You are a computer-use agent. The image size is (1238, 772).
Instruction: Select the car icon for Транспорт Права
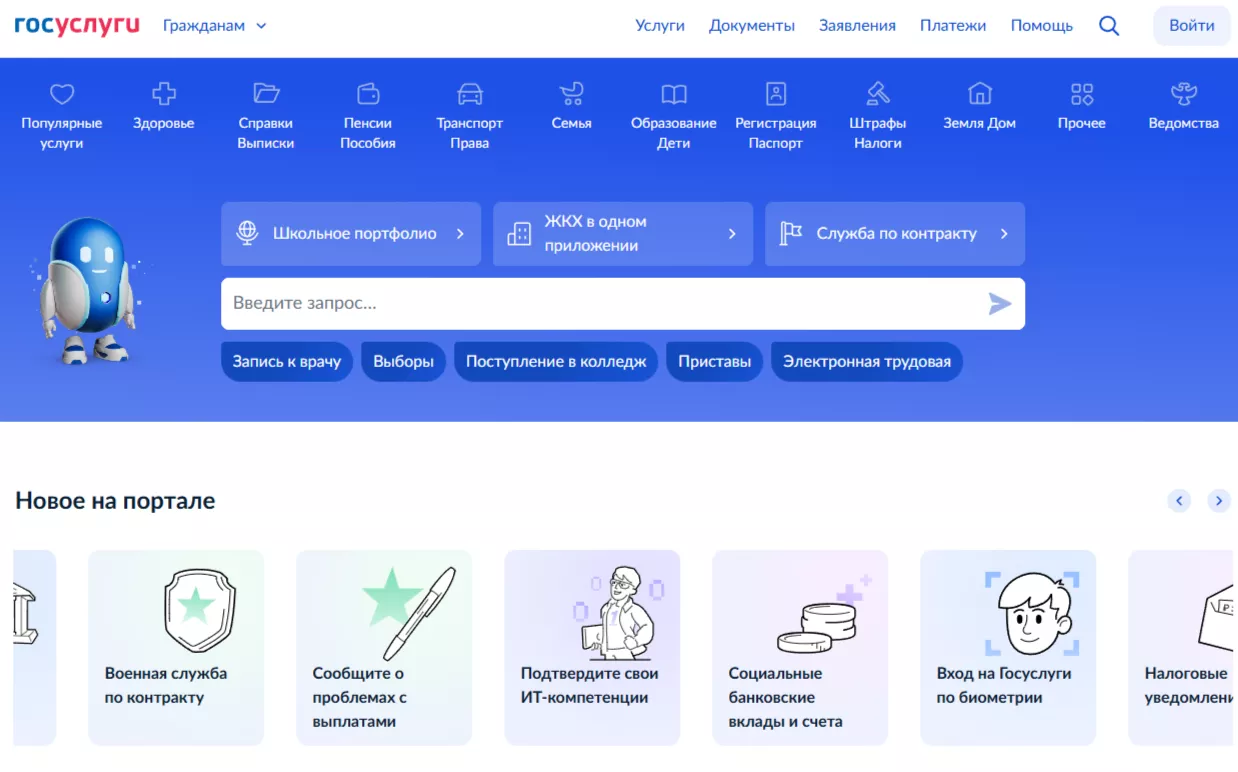pos(469,93)
